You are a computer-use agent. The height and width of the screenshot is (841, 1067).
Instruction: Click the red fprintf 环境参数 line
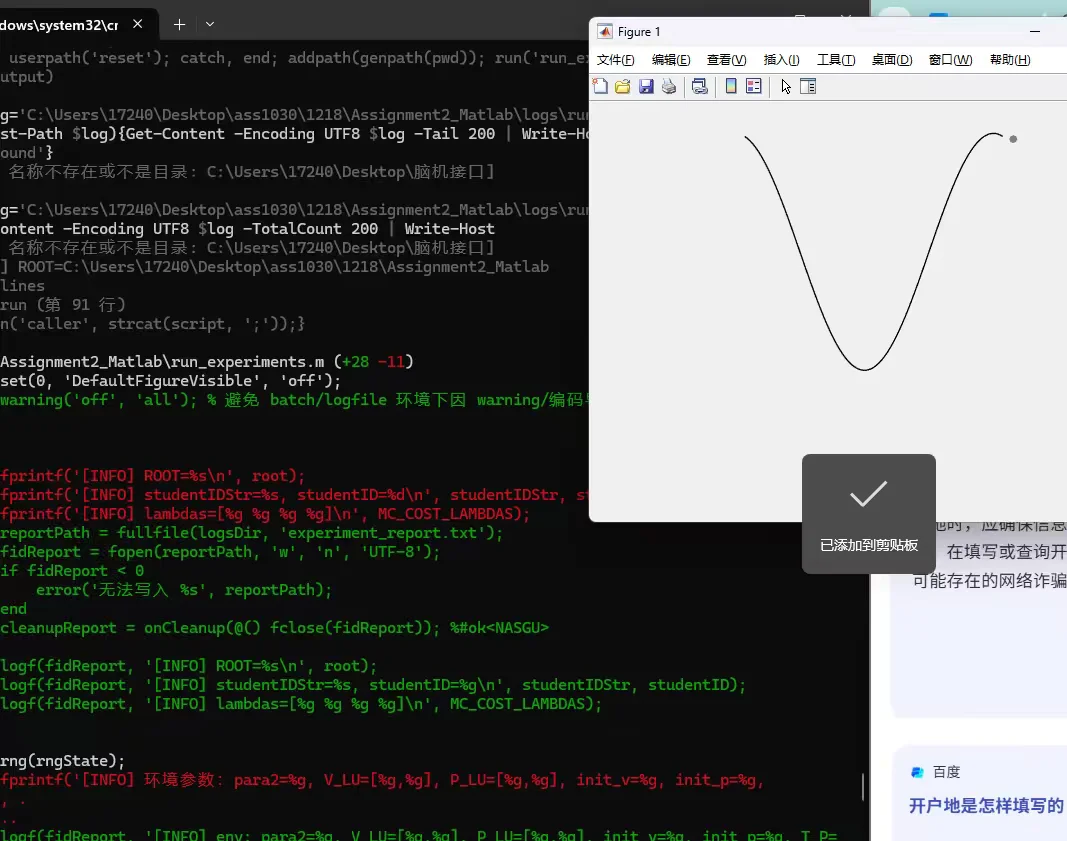click(382, 780)
